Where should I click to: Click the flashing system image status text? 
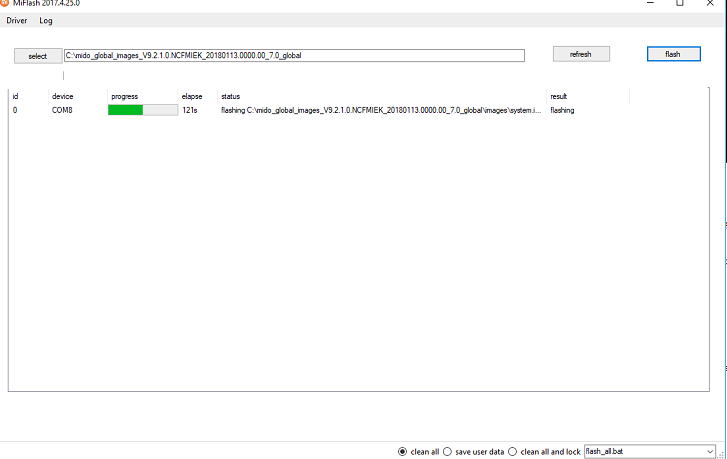pos(381,110)
